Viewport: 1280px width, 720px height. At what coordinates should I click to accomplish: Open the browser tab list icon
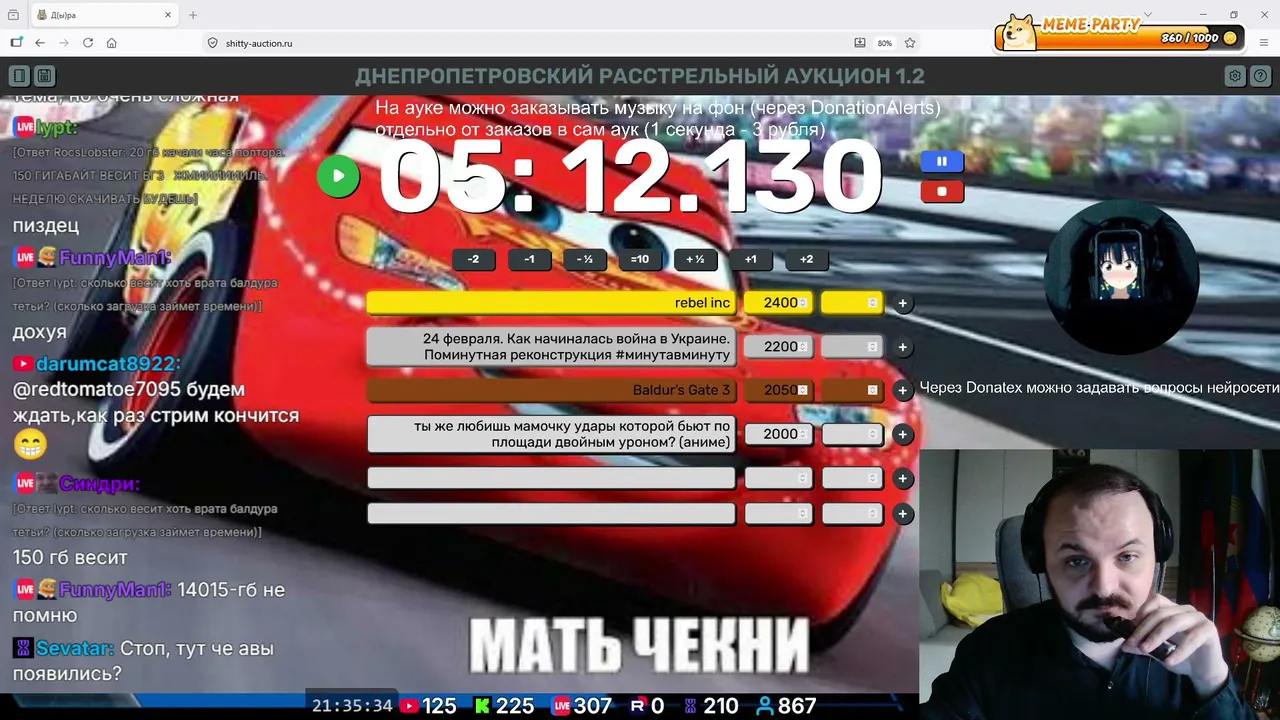tap(13, 15)
